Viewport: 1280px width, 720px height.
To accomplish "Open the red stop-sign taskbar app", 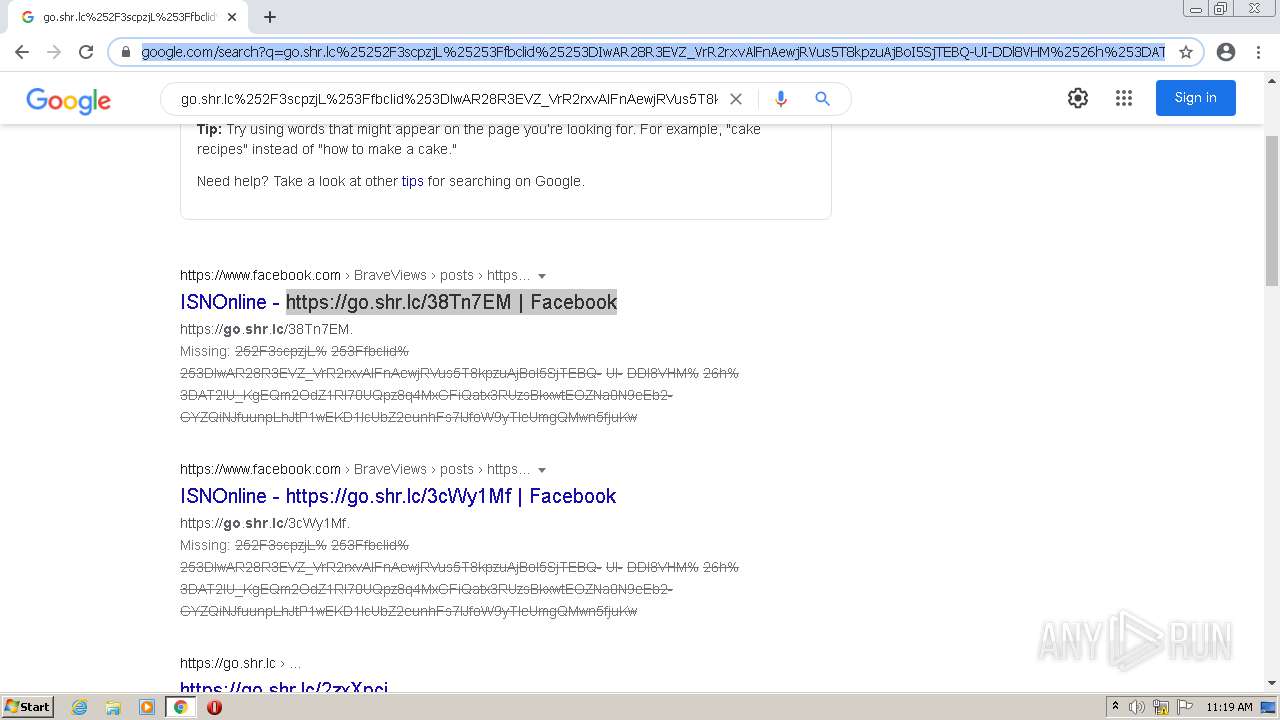I will point(214,707).
